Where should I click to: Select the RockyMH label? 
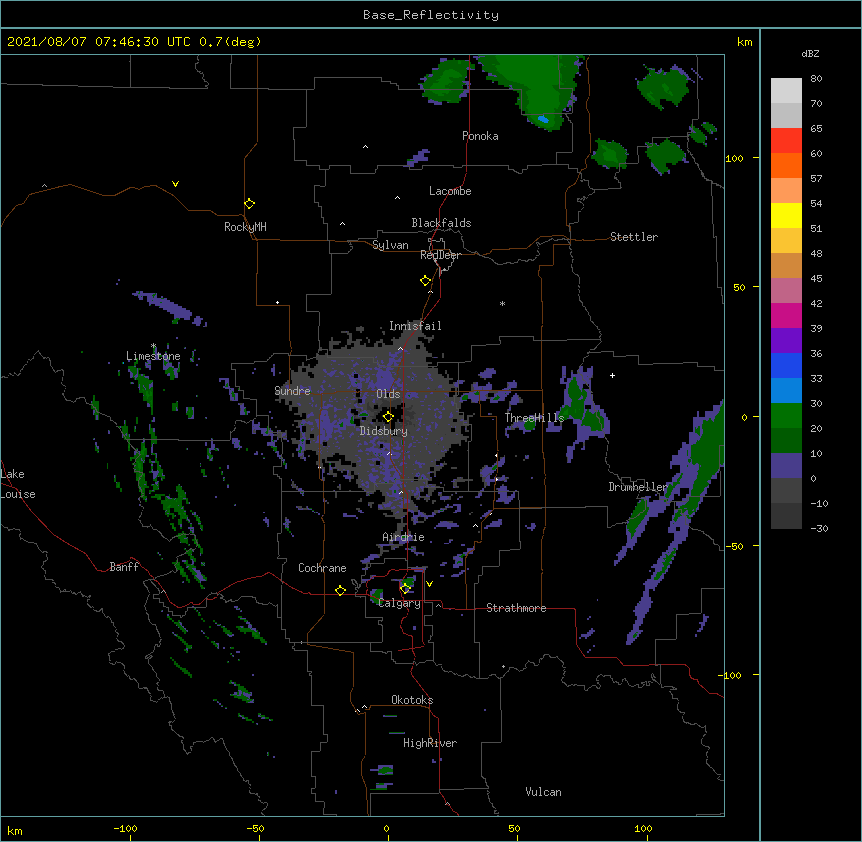(245, 227)
